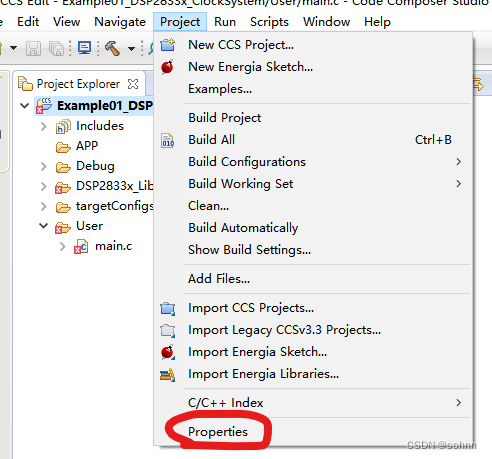Expand the Includes node

pyautogui.click(x=44, y=126)
